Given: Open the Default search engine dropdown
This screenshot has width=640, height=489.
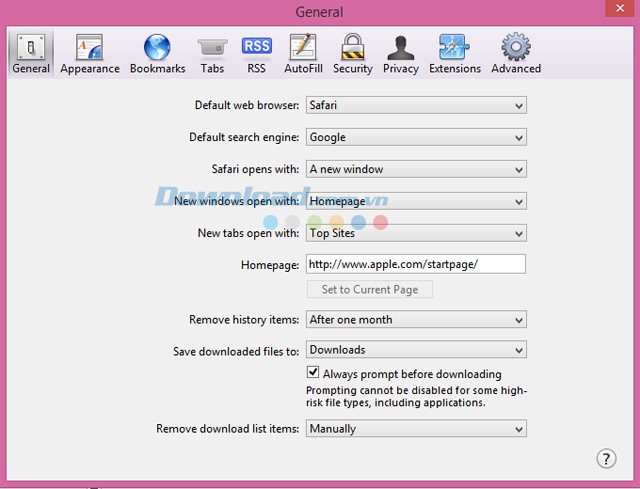Looking at the screenshot, I should tap(415, 137).
